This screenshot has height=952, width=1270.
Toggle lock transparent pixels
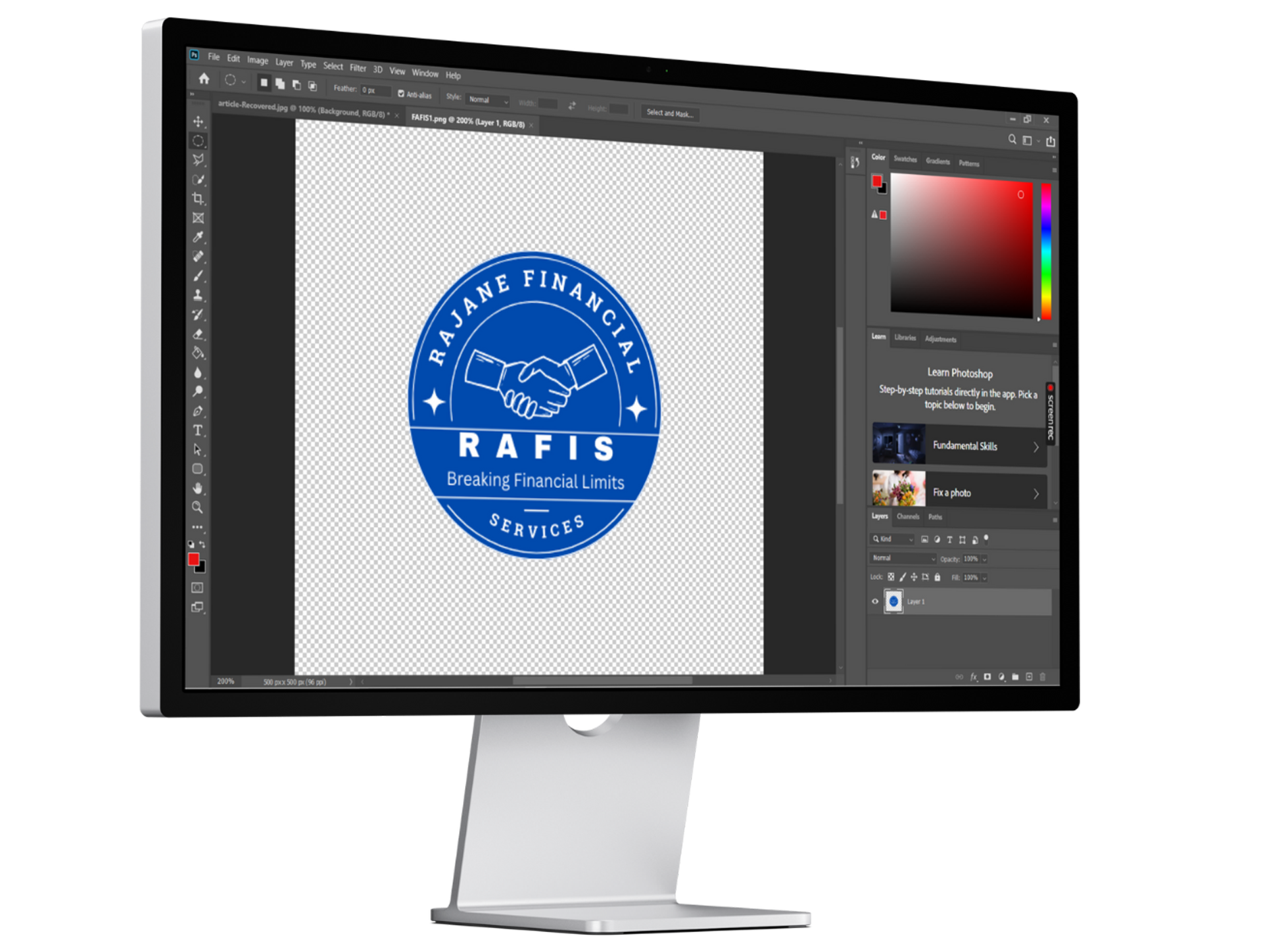pos(891,577)
